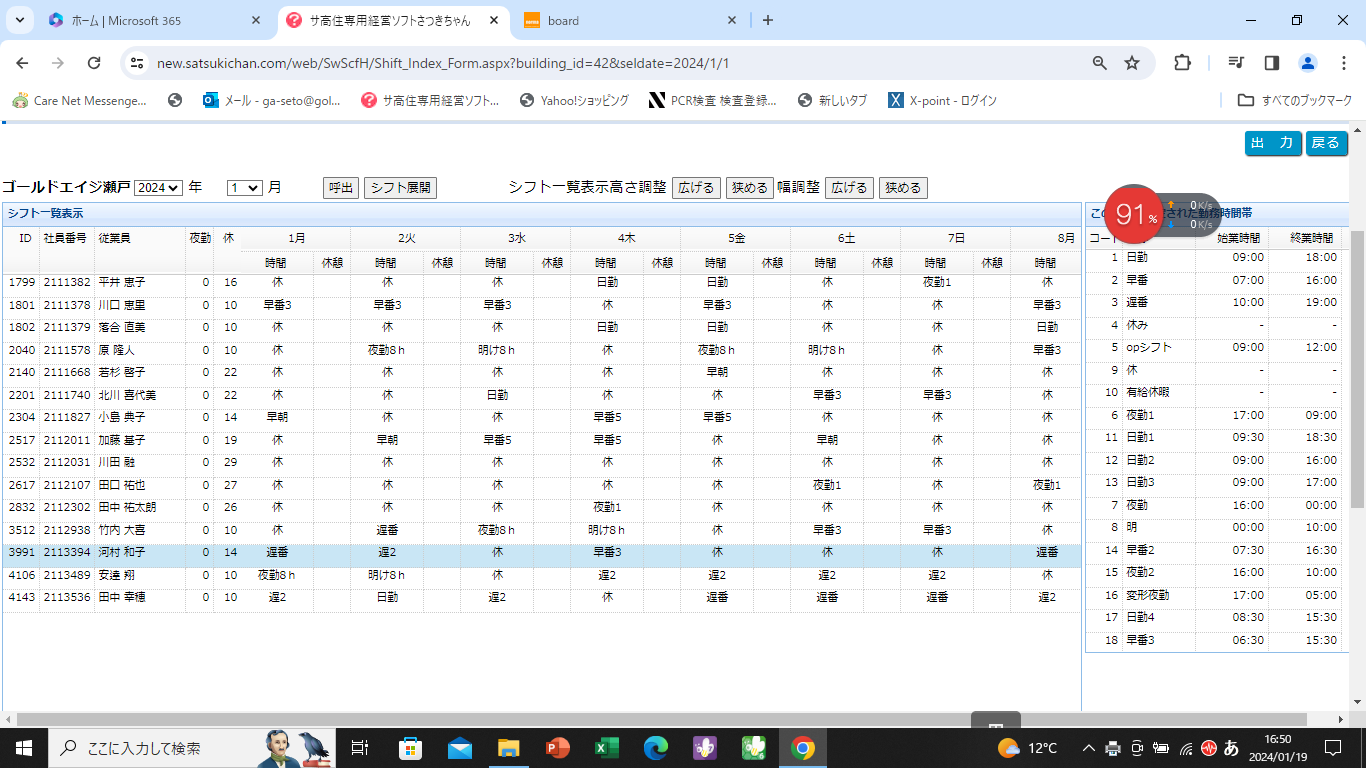Open the X-point ログイン bookmark

click(942, 100)
